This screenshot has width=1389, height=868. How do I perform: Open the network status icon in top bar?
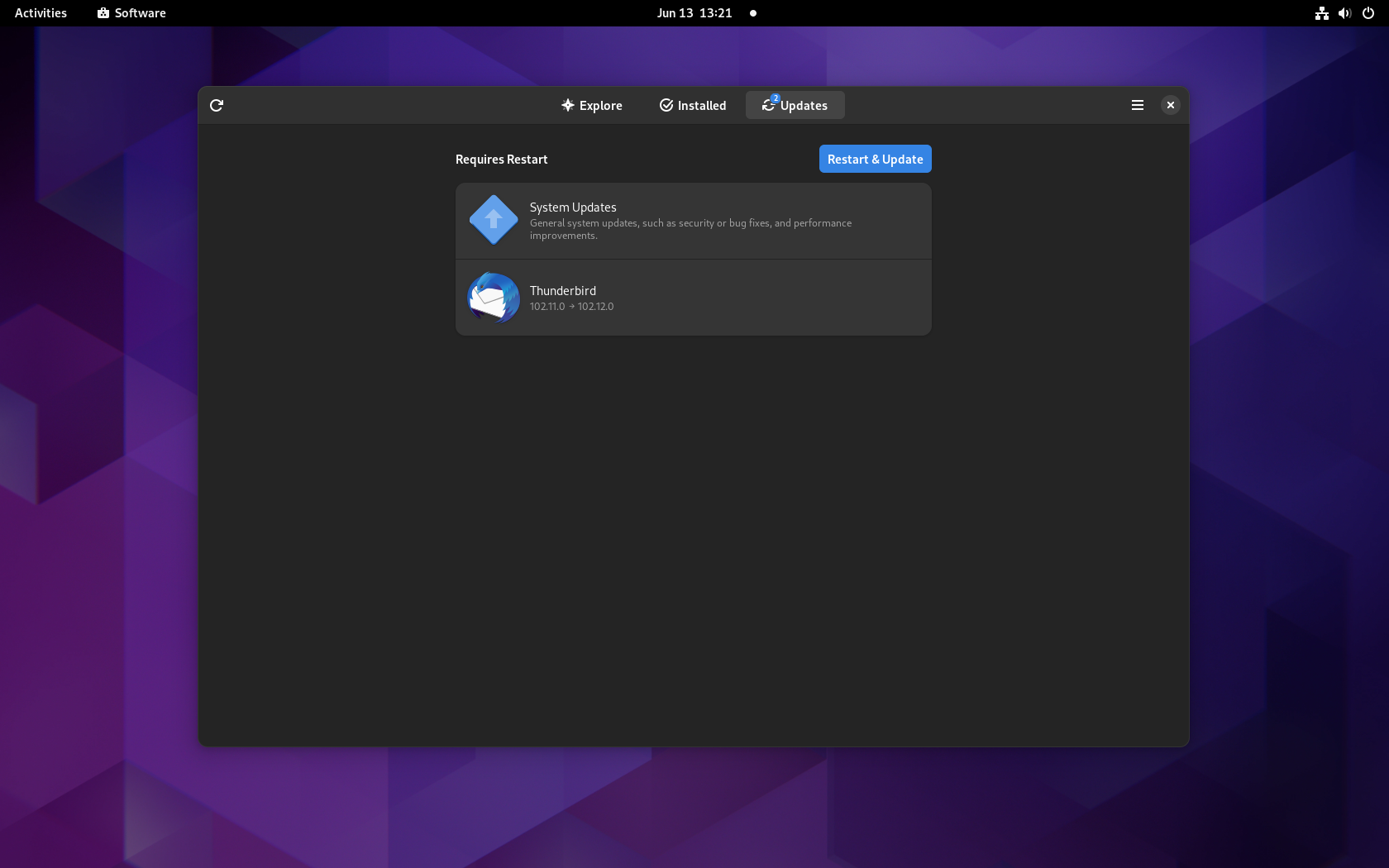pos(1322,13)
